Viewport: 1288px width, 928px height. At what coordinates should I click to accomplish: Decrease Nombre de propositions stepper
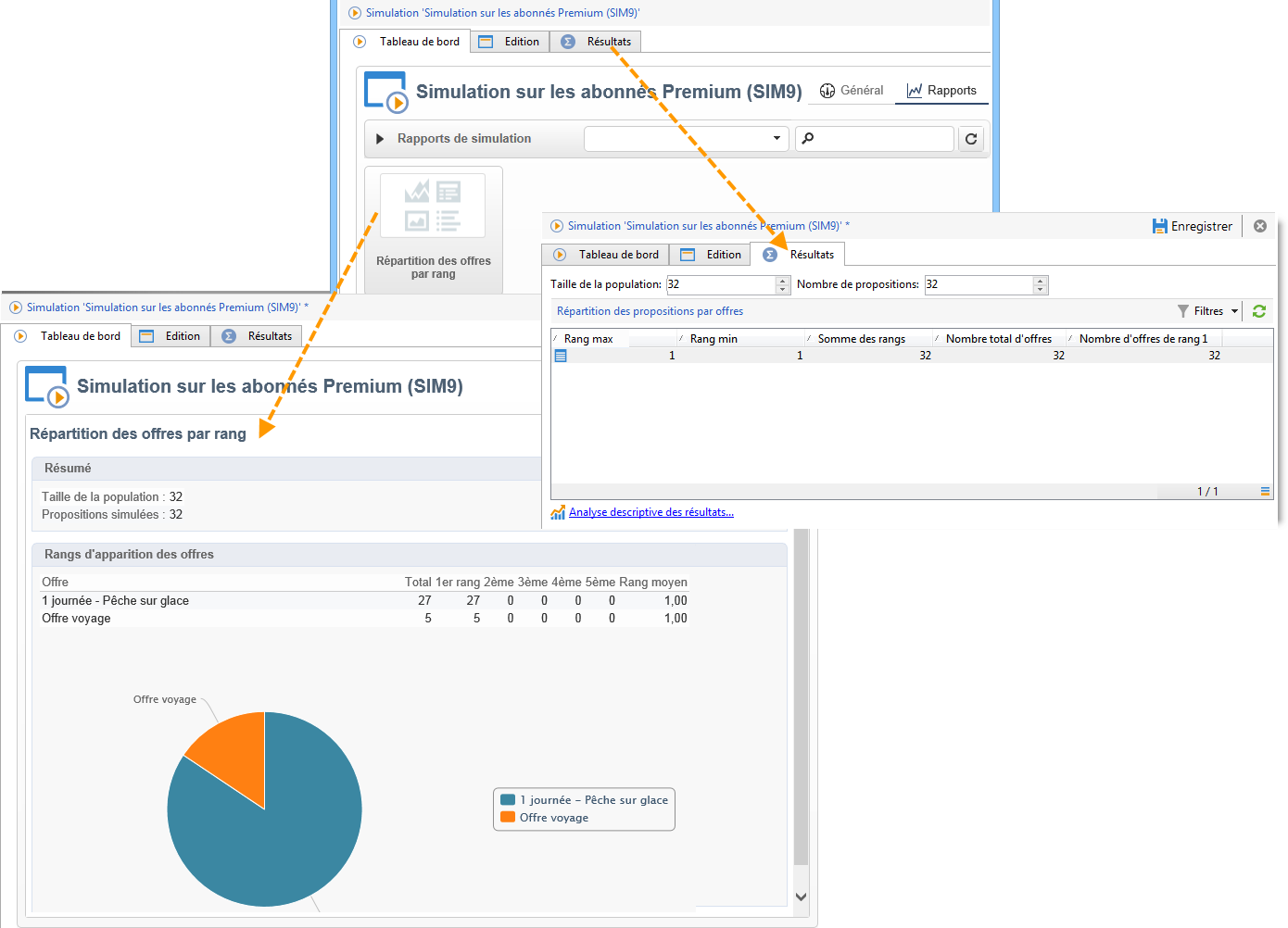coord(1041,289)
